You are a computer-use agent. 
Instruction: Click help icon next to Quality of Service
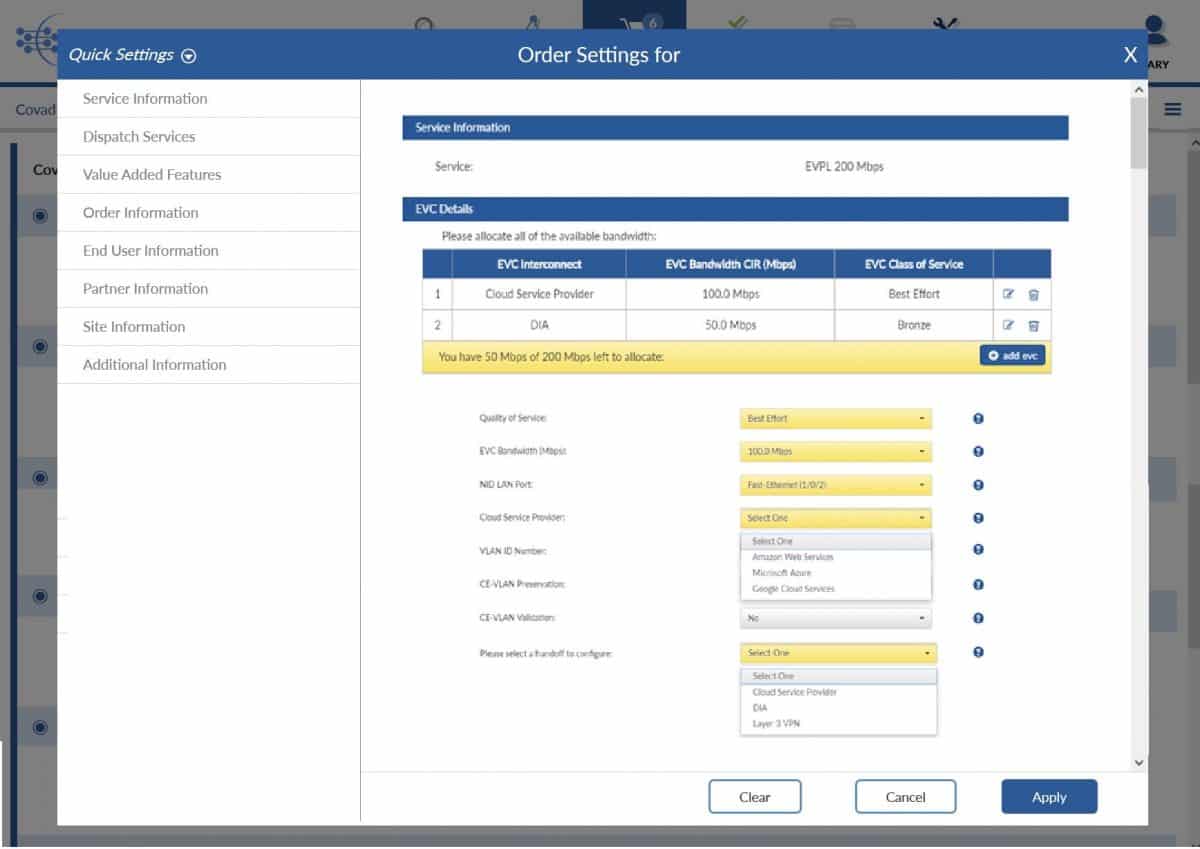pyautogui.click(x=978, y=419)
